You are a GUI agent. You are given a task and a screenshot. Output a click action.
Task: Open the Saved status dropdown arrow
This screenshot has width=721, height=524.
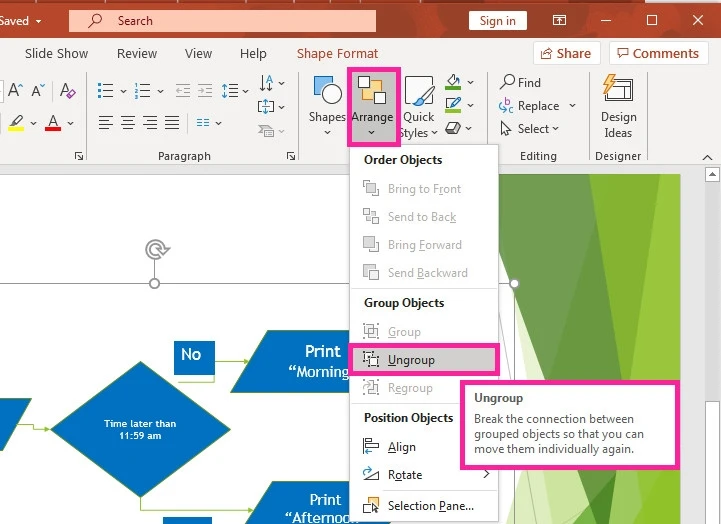(39, 21)
